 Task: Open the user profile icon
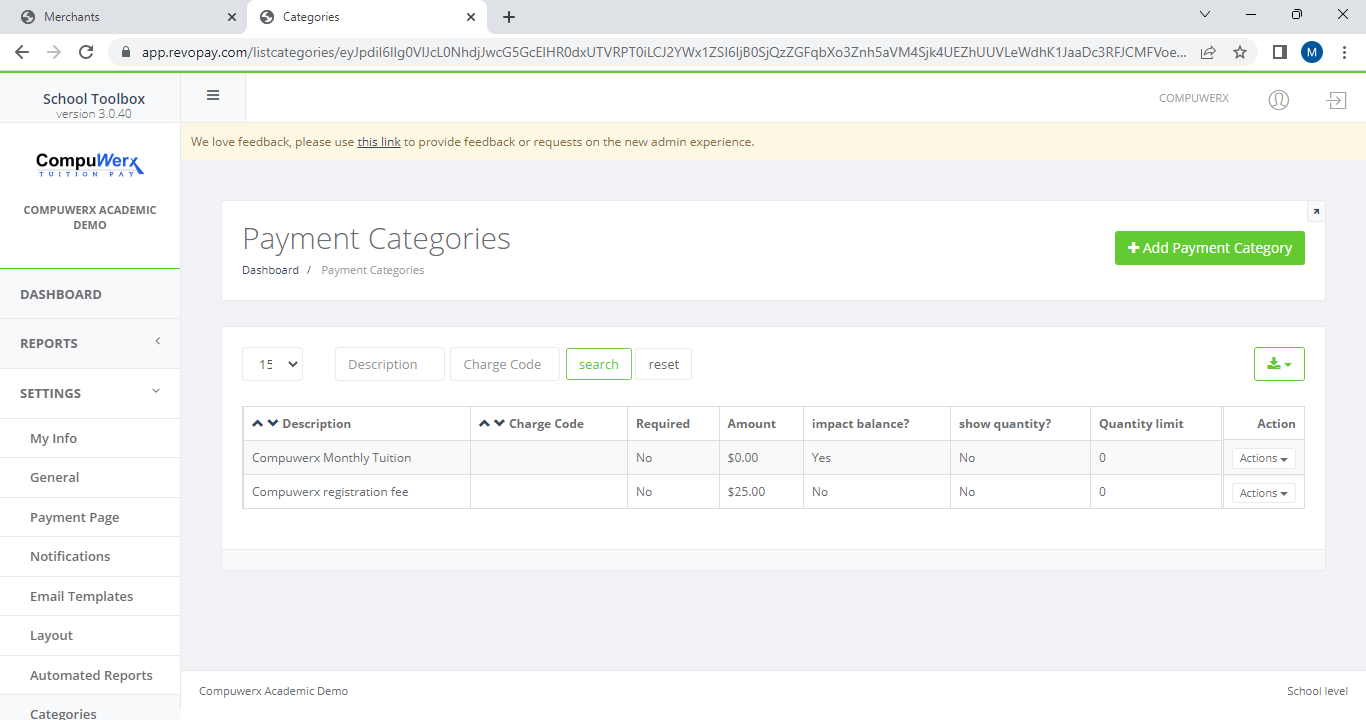(x=1278, y=99)
